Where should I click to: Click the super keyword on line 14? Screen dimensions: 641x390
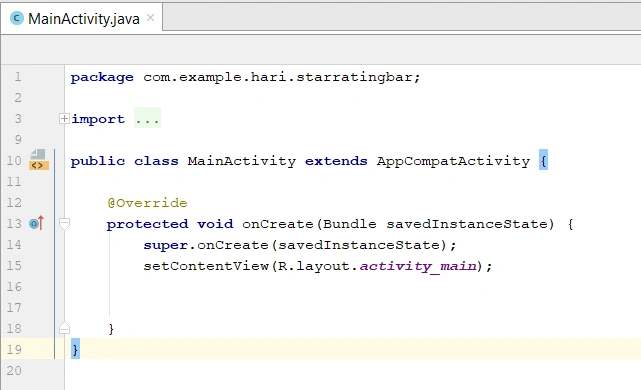[x=166, y=245]
